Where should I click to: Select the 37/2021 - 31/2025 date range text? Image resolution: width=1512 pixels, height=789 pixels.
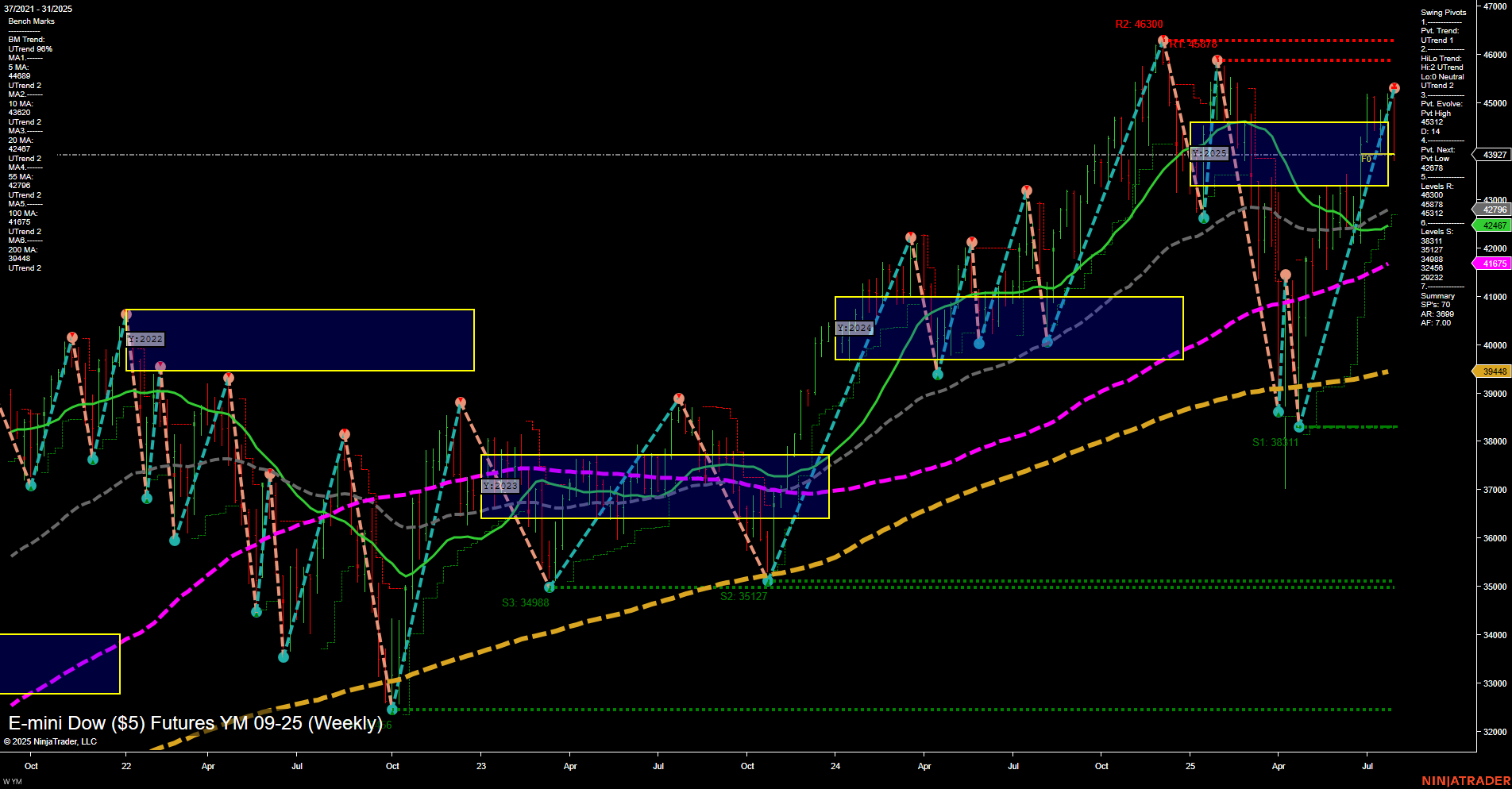[x=37, y=9]
